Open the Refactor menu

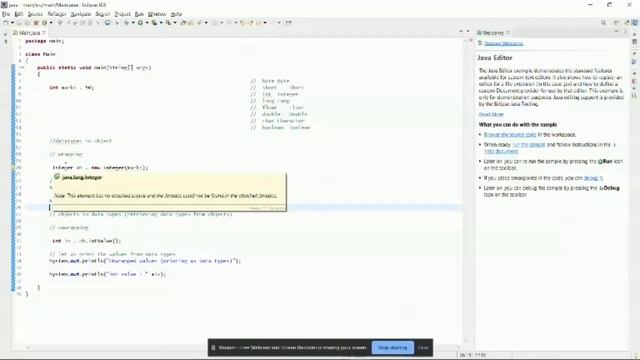[x=57, y=14]
